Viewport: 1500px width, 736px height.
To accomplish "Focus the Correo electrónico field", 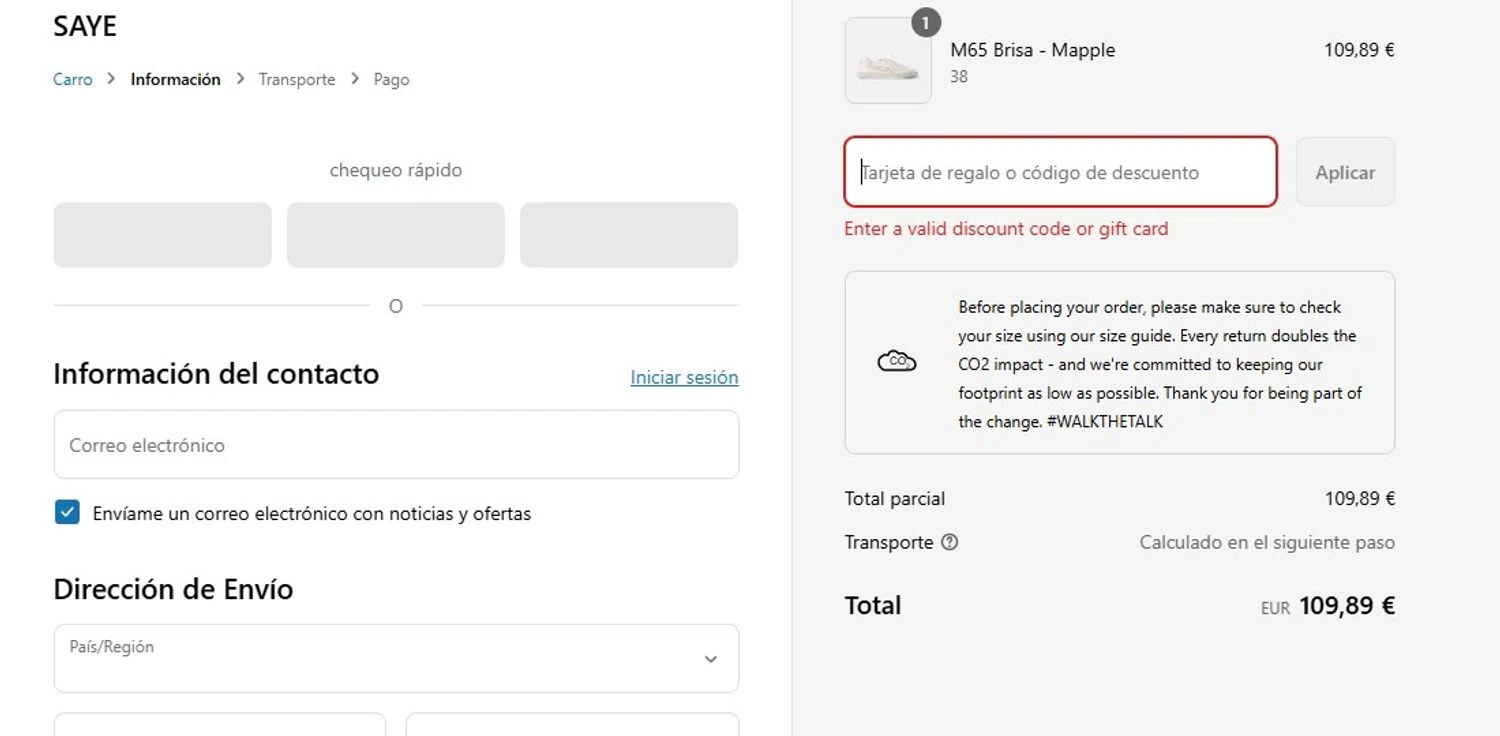I will coord(396,444).
